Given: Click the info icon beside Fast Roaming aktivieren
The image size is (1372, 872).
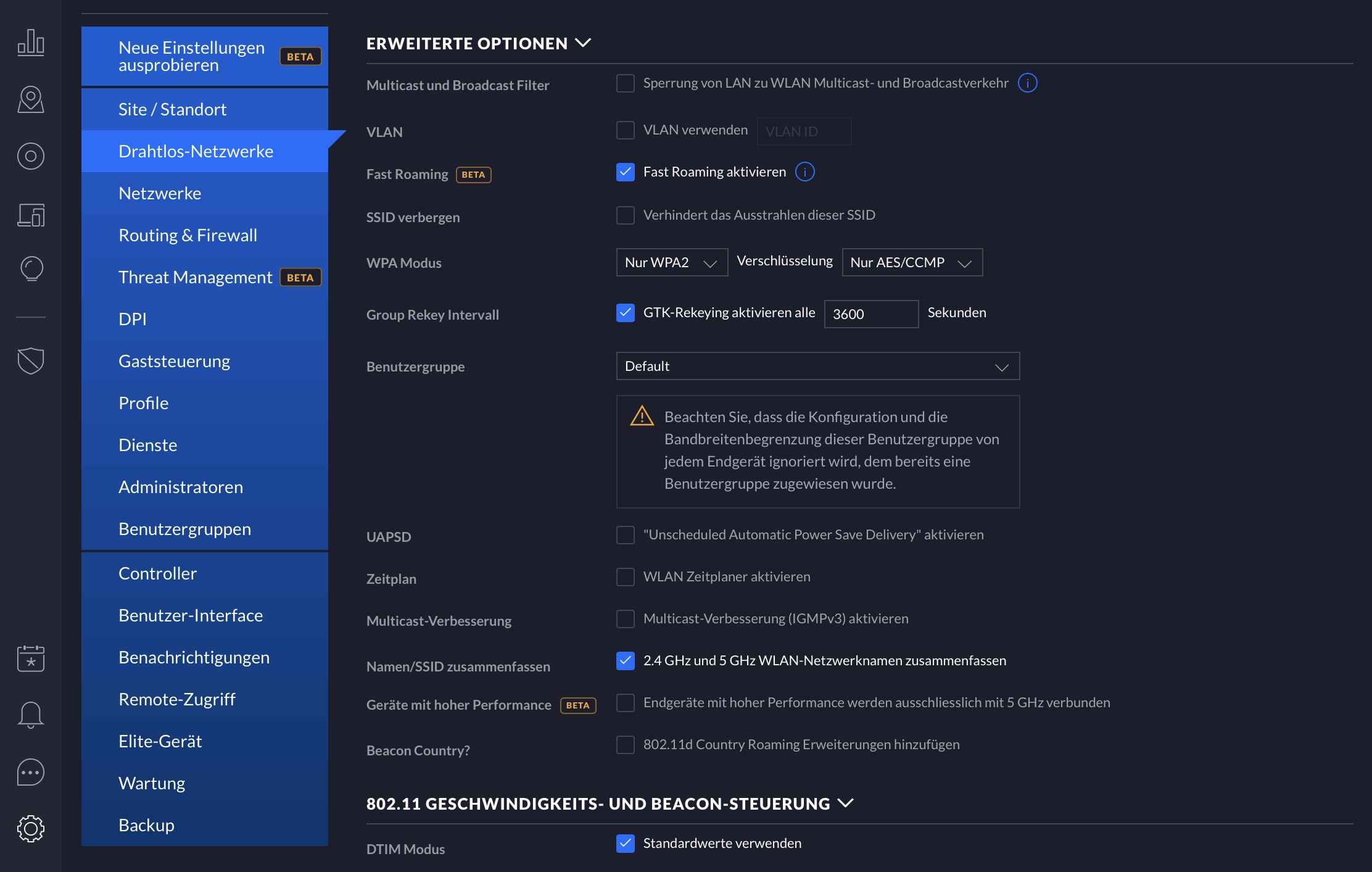Looking at the screenshot, I should pos(804,172).
